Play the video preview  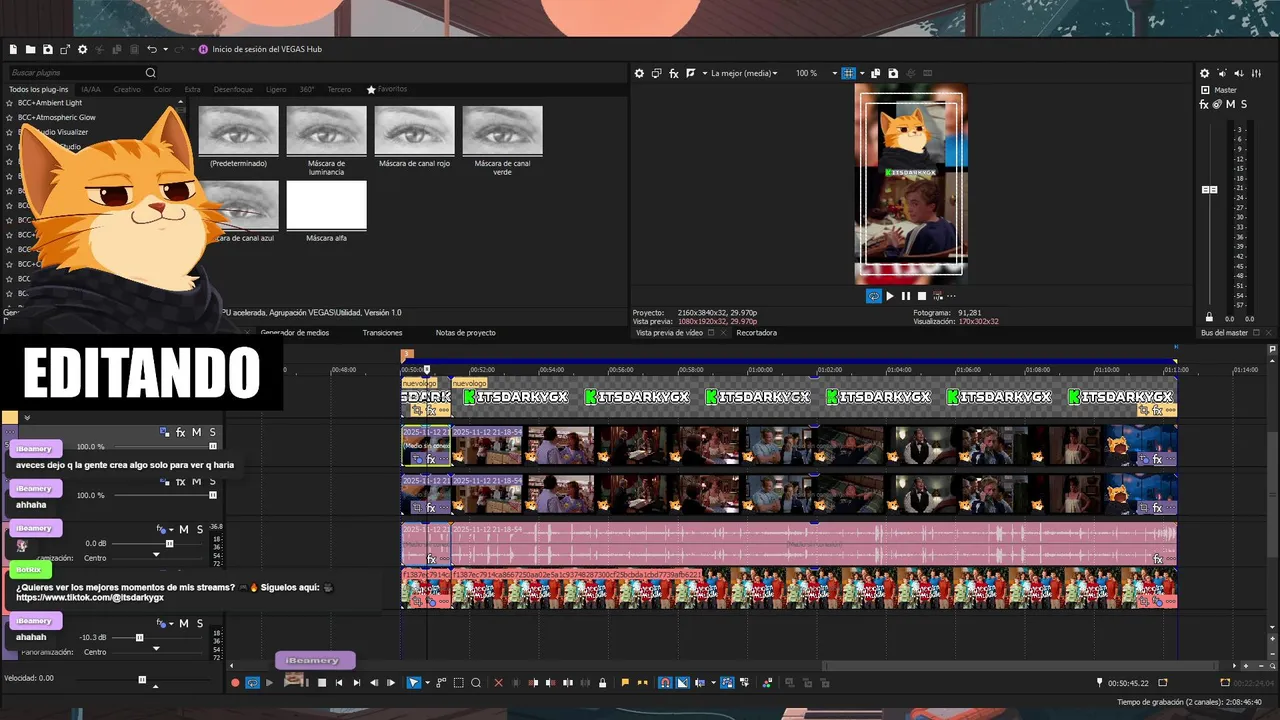(890, 296)
